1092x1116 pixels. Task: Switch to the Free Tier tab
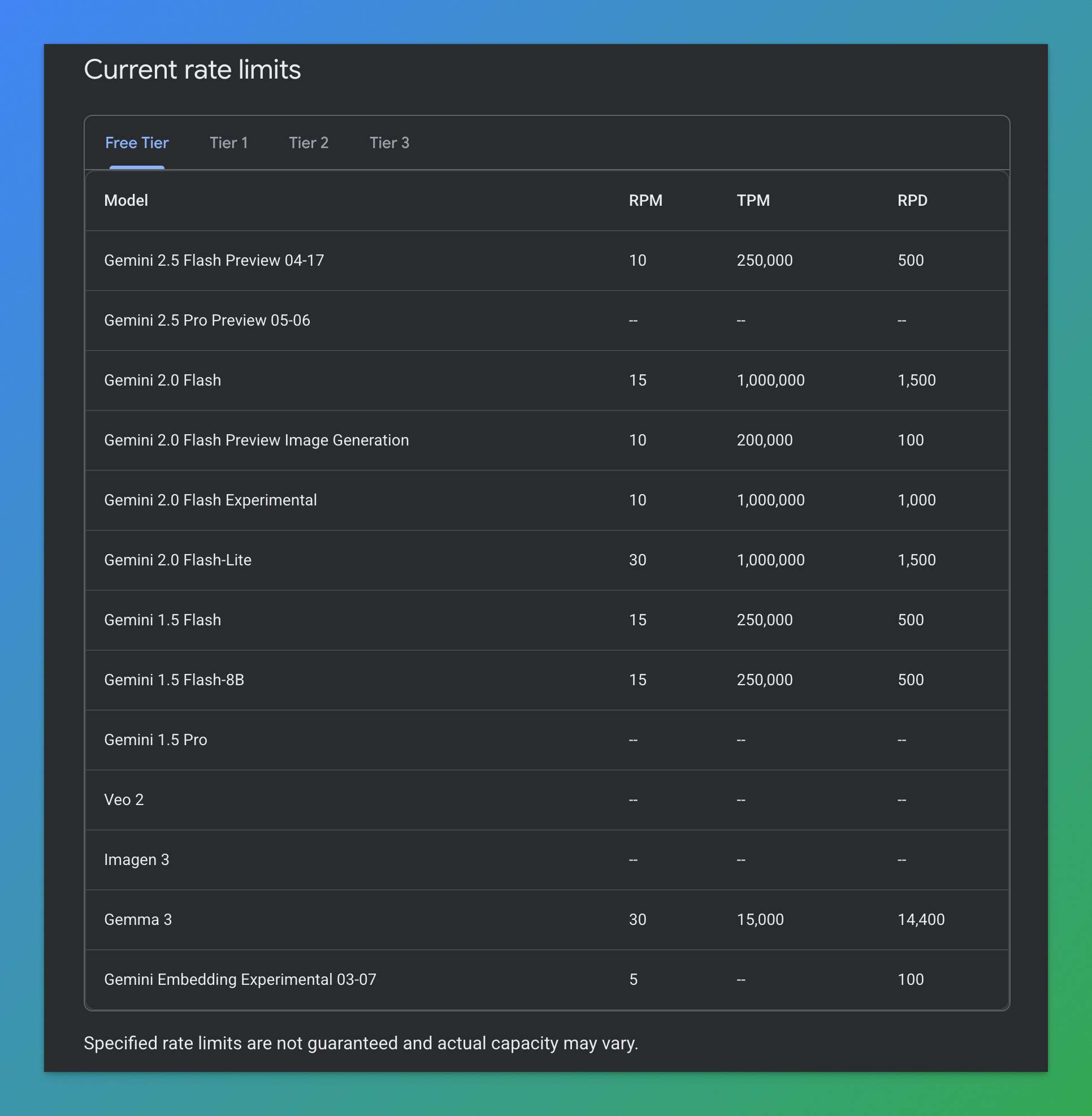[137, 143]
